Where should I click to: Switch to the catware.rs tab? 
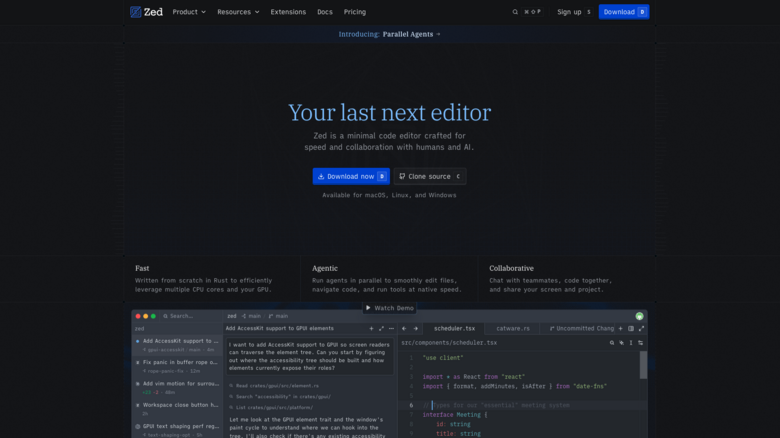point(513,328)
